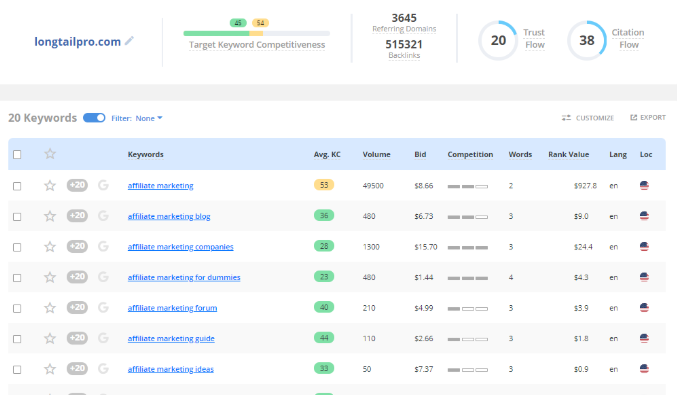Open the affiliate marketing keyword link

pos(161,186)
